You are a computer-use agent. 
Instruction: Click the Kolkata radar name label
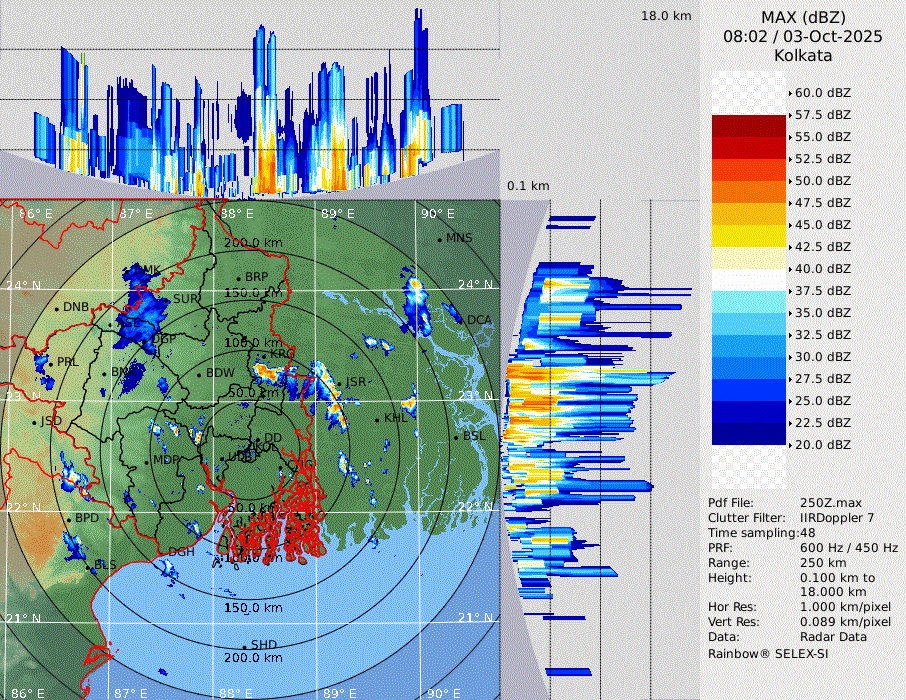point(802,55)
